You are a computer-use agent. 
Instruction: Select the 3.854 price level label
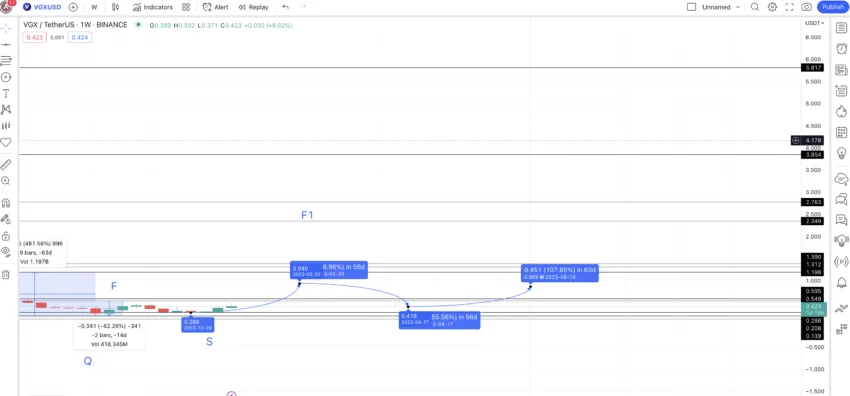click(x=814, y=155)
